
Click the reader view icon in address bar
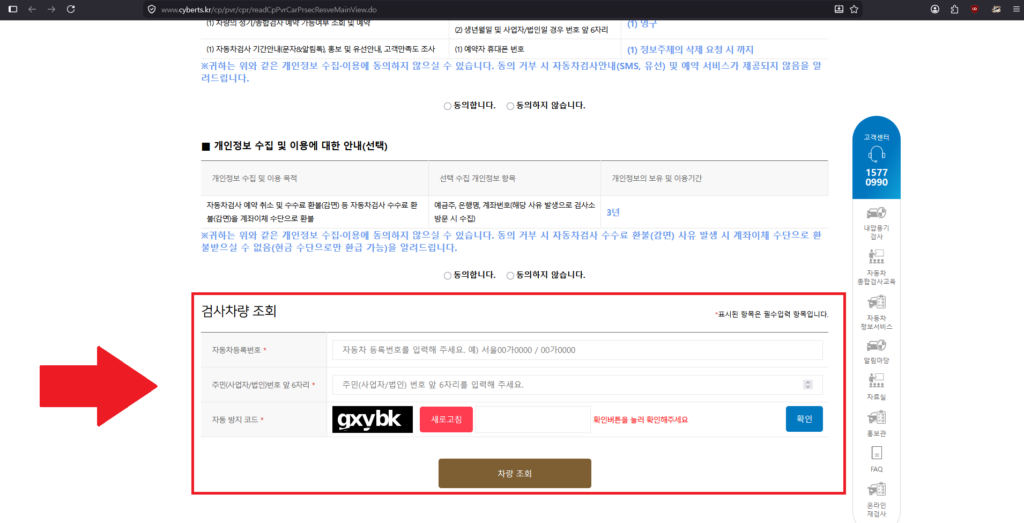click(x=839, y=10)
